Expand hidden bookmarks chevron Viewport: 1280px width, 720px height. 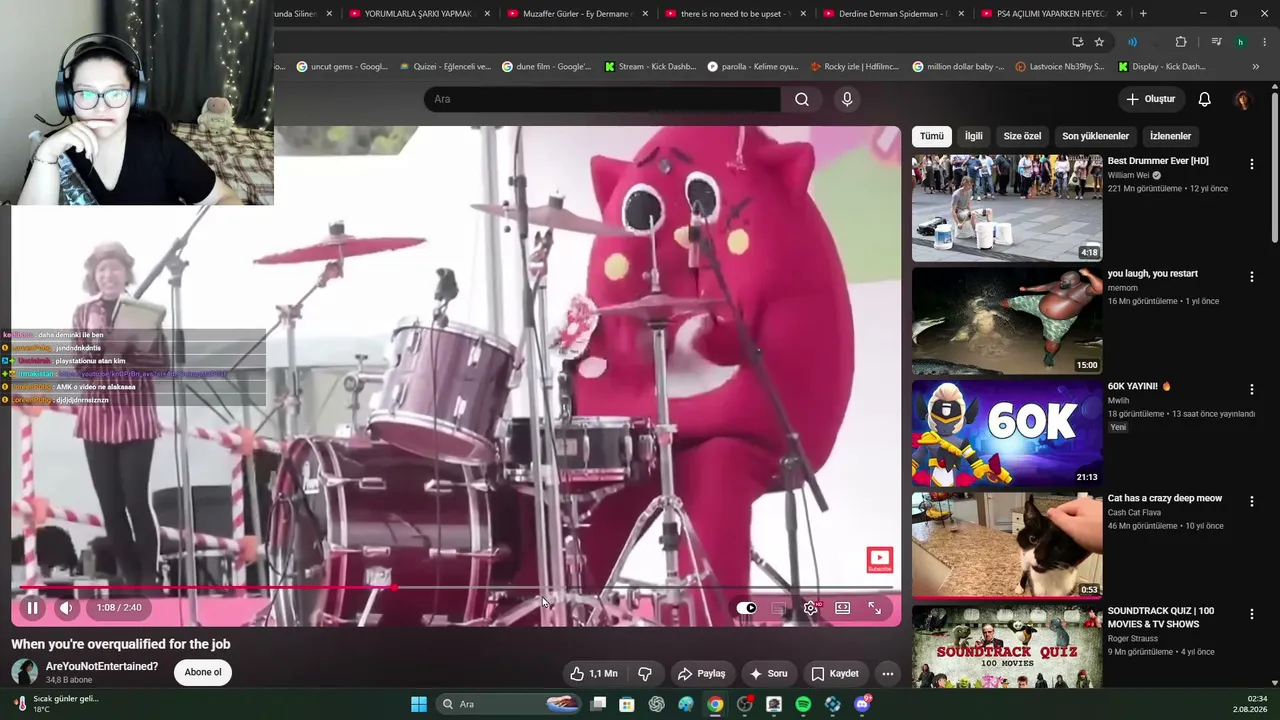(1256, 67)
